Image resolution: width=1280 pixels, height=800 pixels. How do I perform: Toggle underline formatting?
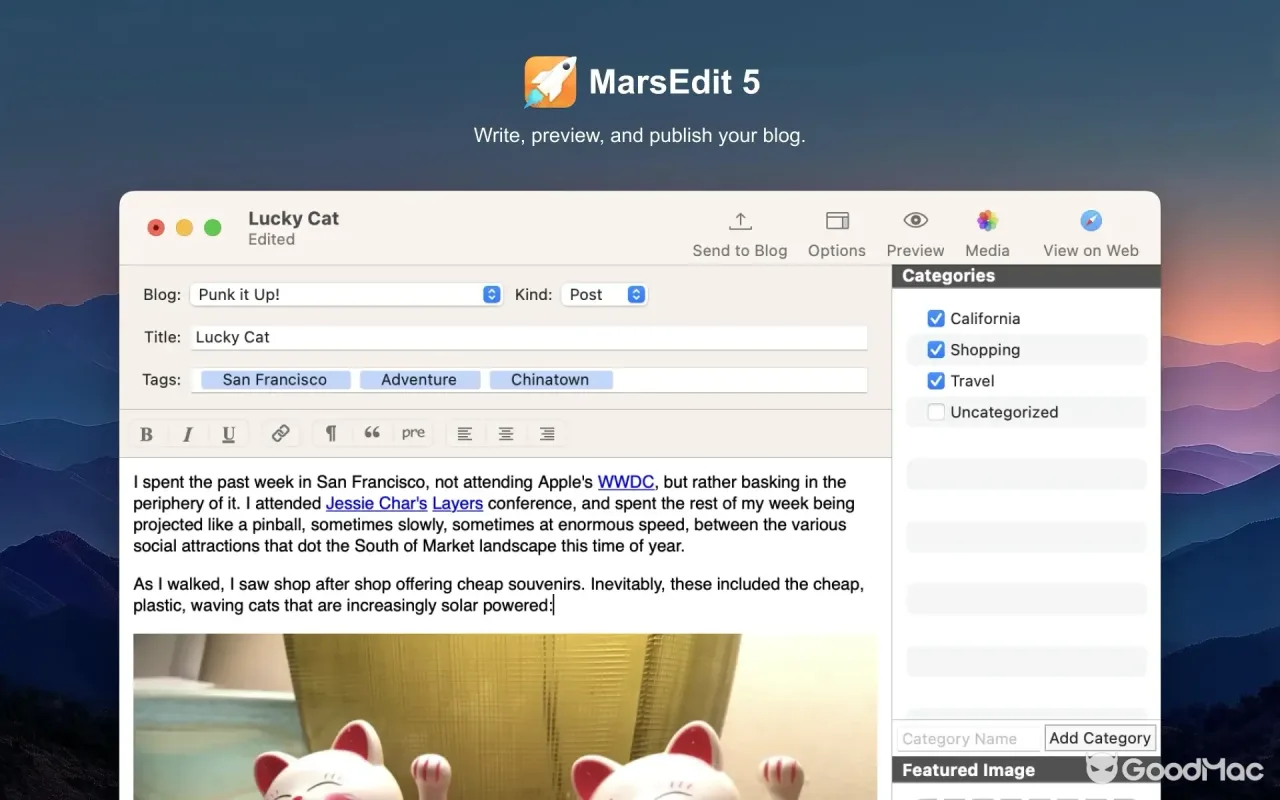[228, 434]
